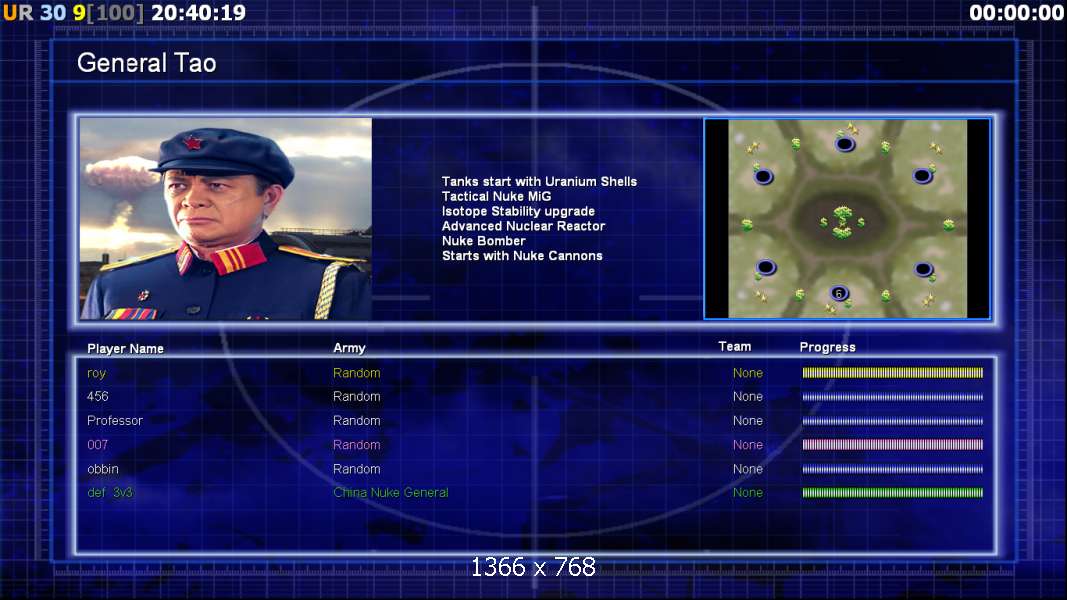
Task: Click the Team column header
Action: 735,346
